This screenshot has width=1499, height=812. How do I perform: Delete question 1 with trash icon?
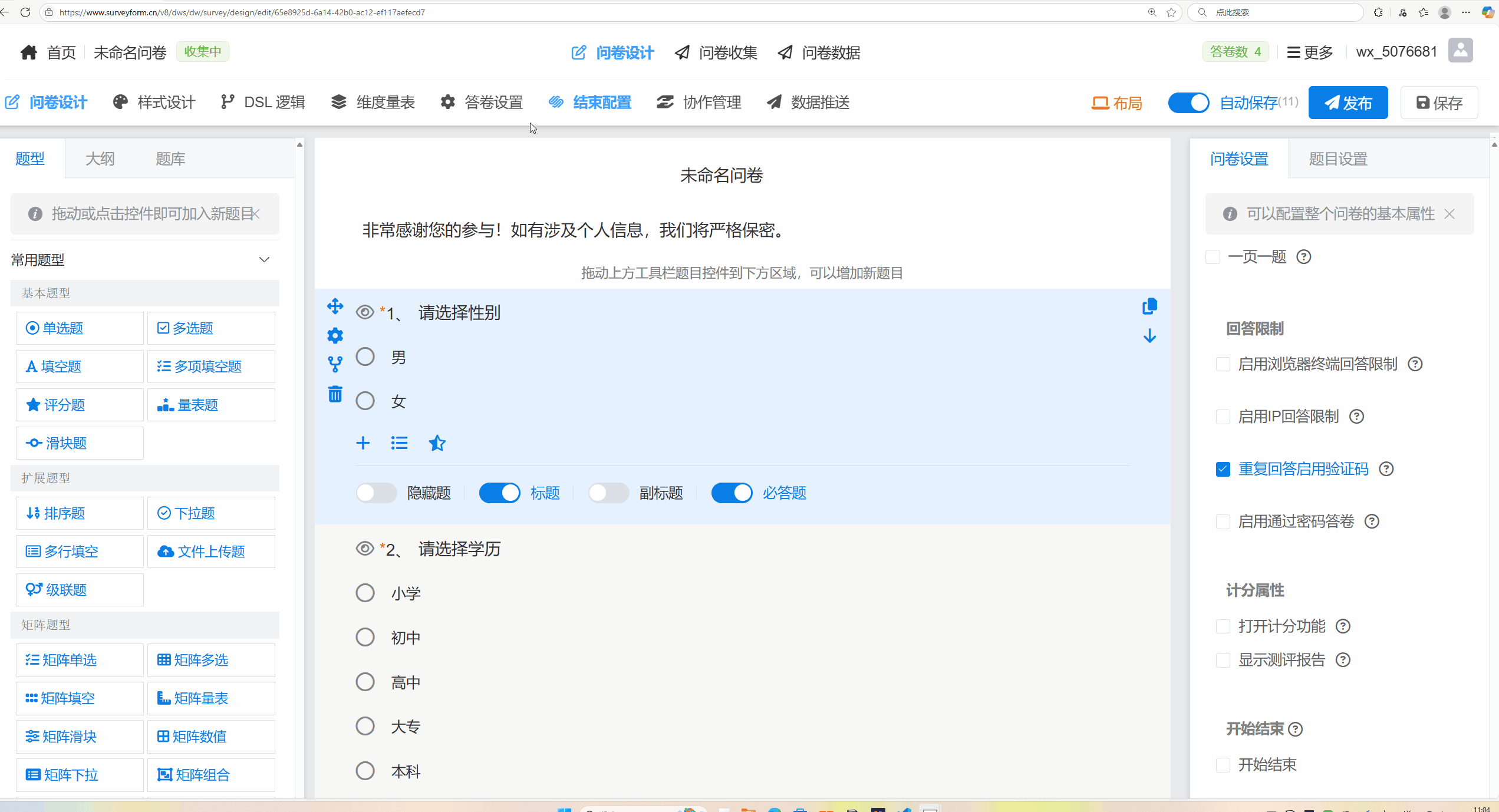[335, 394]
